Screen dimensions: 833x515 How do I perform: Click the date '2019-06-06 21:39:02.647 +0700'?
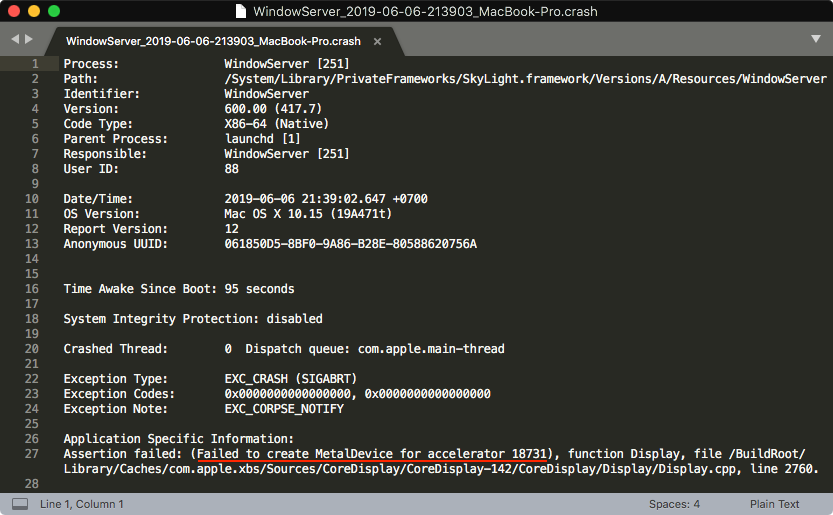[326, 199]
